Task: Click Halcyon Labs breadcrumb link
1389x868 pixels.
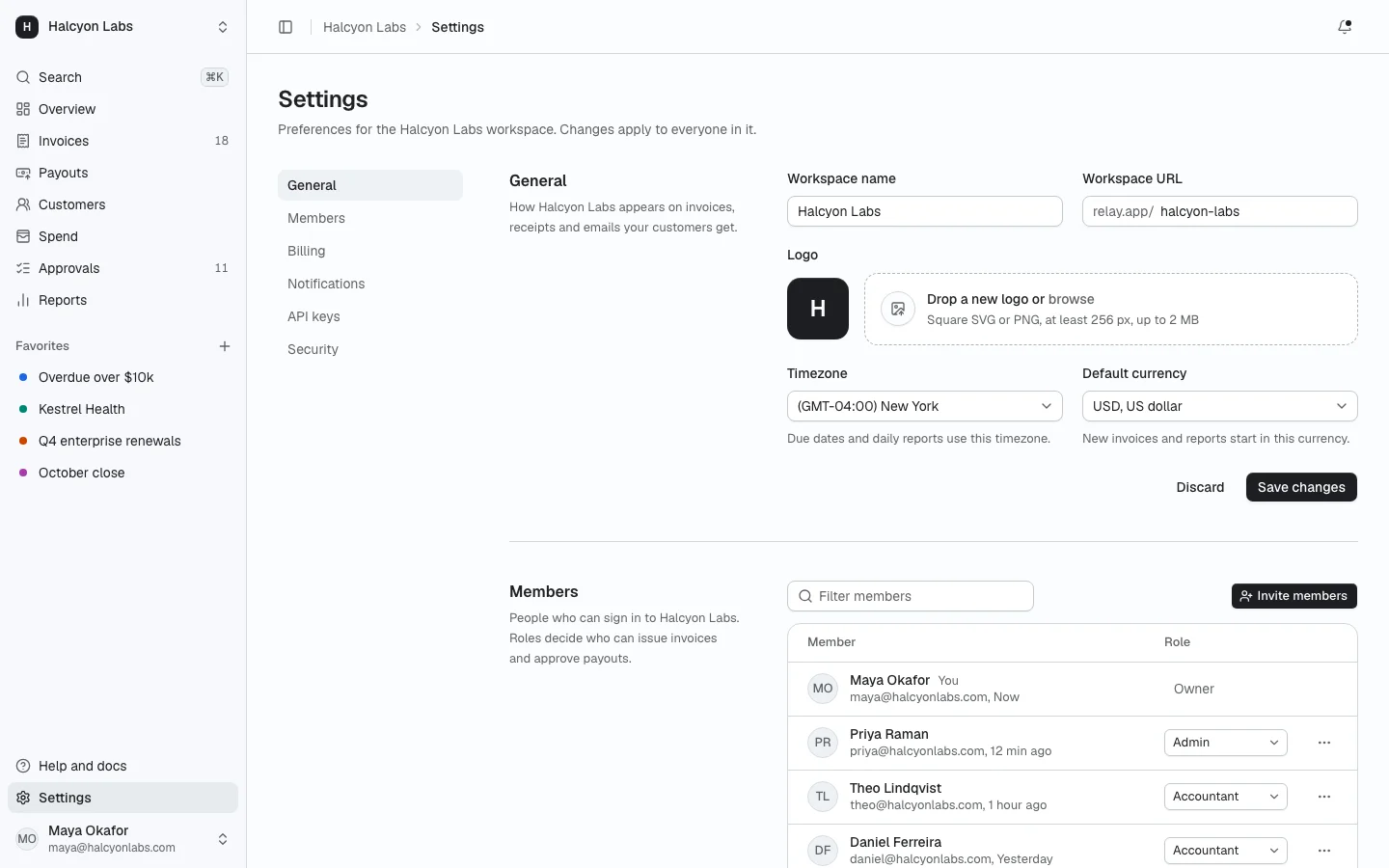Action: (365, 27)
